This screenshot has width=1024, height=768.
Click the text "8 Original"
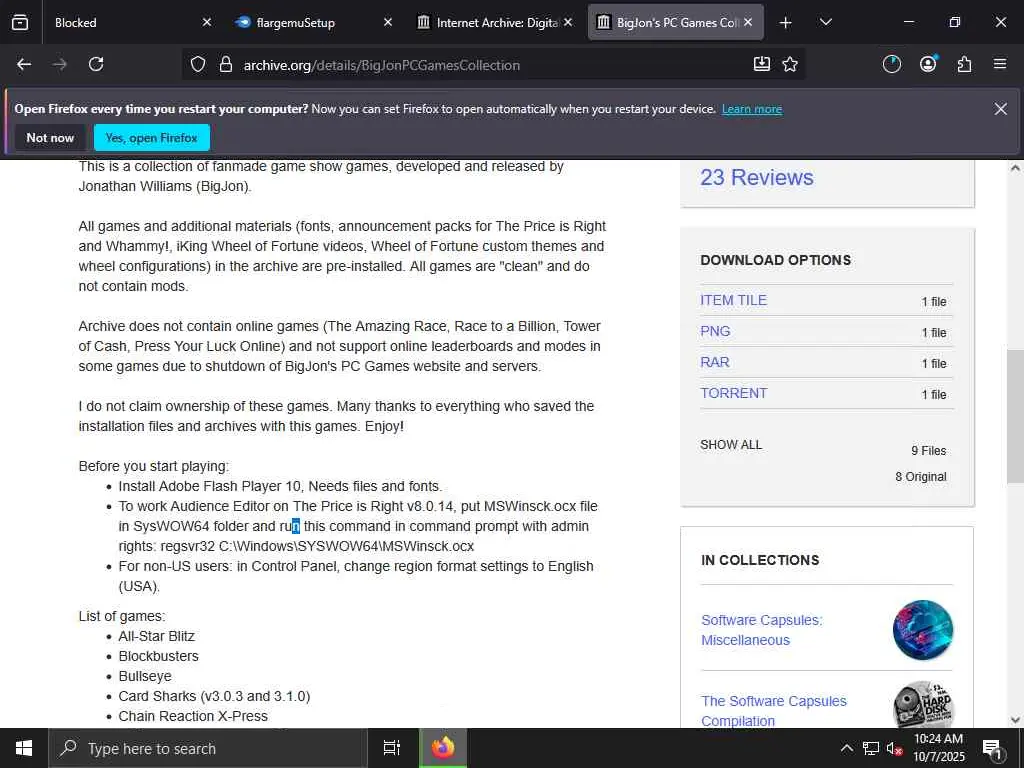click(921, 477)
